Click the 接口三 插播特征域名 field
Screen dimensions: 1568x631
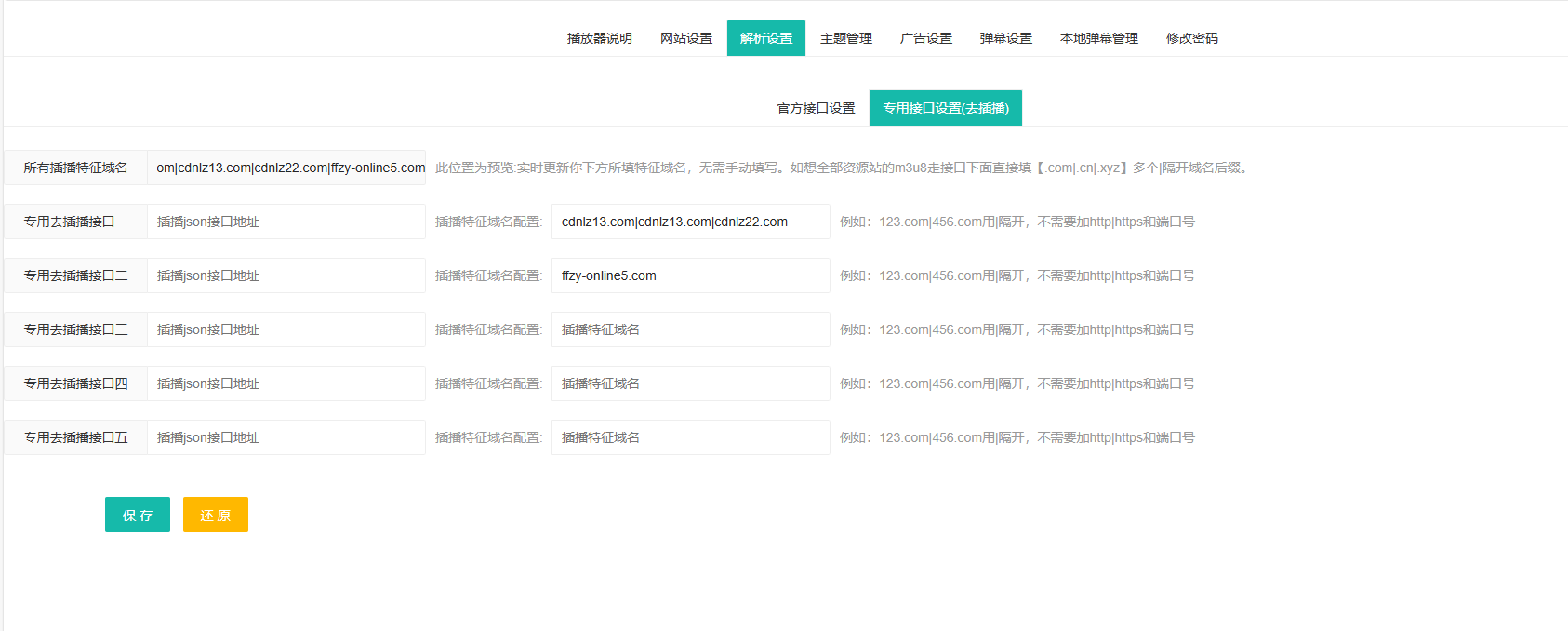[x=691, y=329]
